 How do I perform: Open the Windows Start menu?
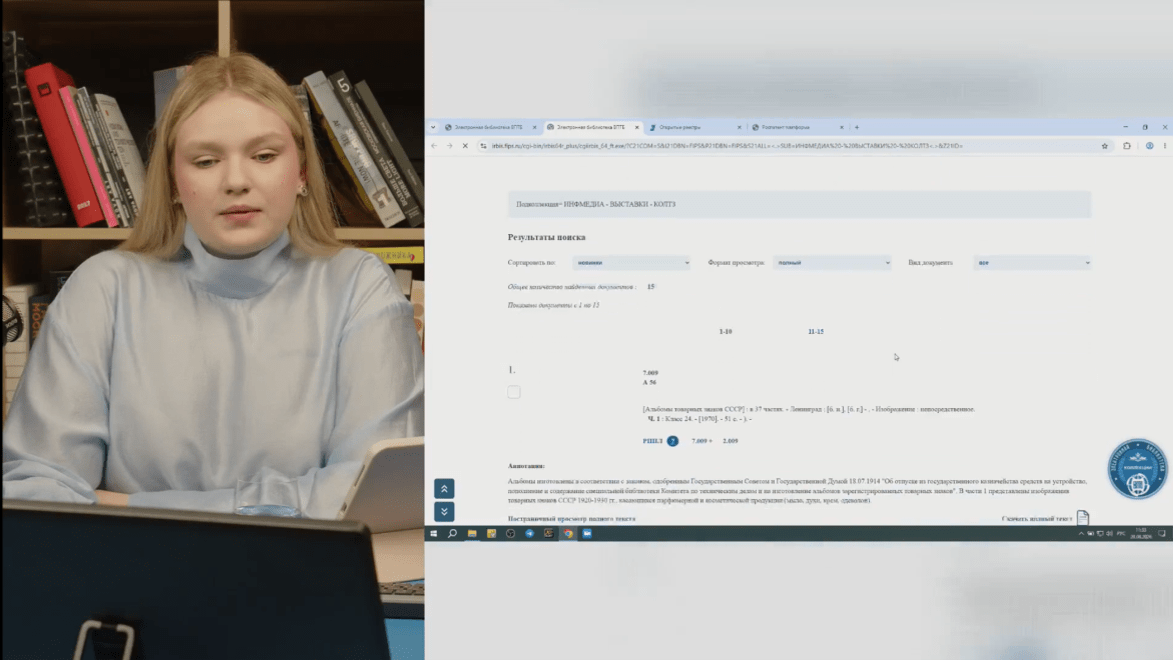click(x=433, y=534)
